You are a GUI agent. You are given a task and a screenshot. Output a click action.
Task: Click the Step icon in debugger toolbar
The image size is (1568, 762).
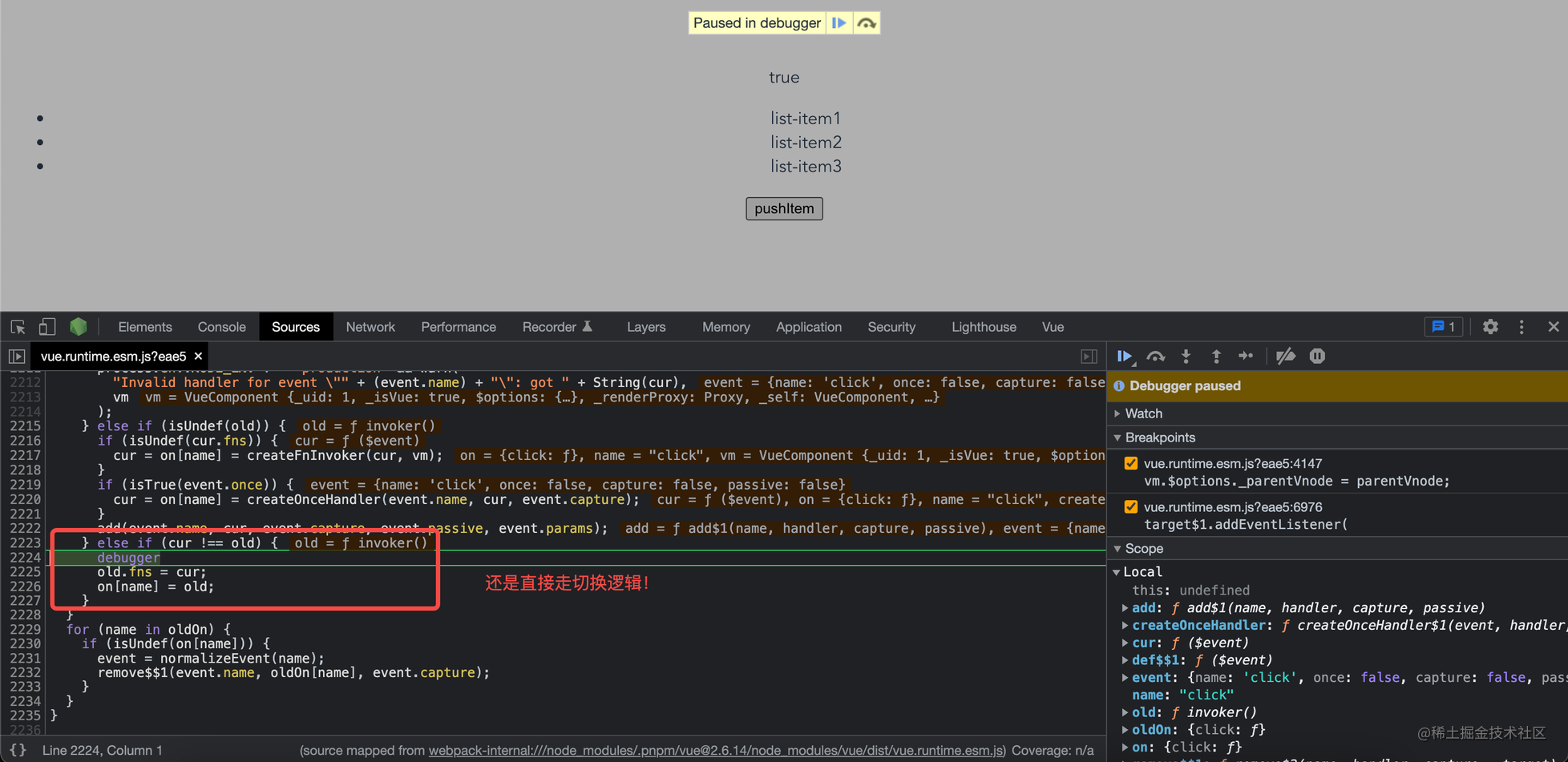coord(1246,357)
